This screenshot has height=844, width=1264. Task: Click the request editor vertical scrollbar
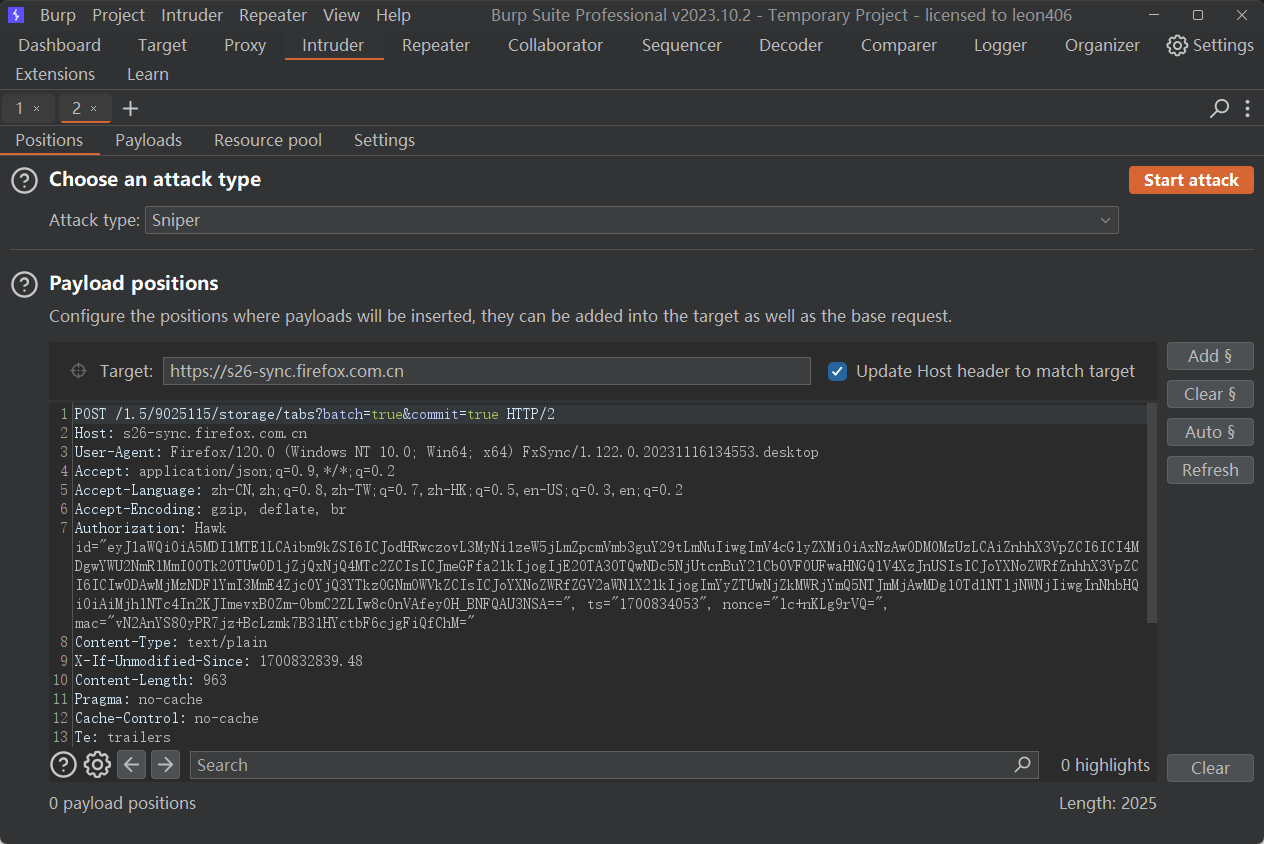[x=1151, y=512]
